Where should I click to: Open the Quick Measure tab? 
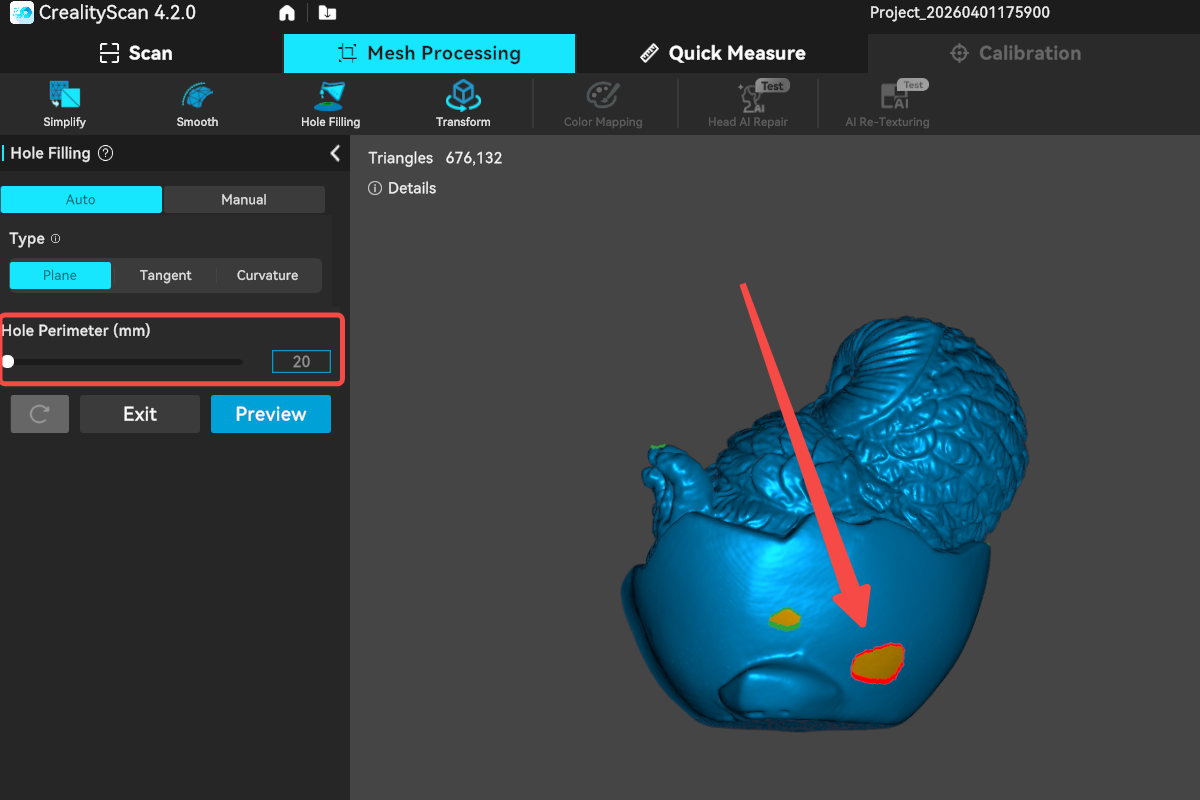tap(722, 53)
